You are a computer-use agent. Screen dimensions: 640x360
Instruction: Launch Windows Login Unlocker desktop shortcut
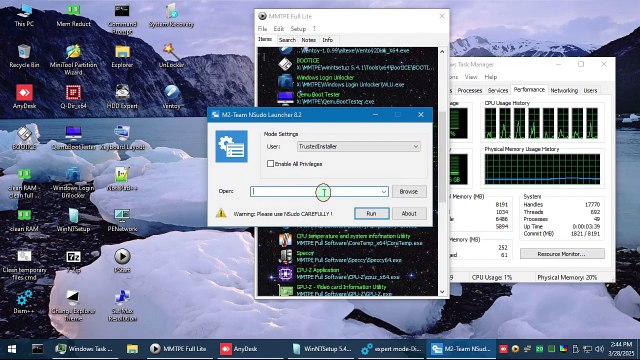click(73, 182)
